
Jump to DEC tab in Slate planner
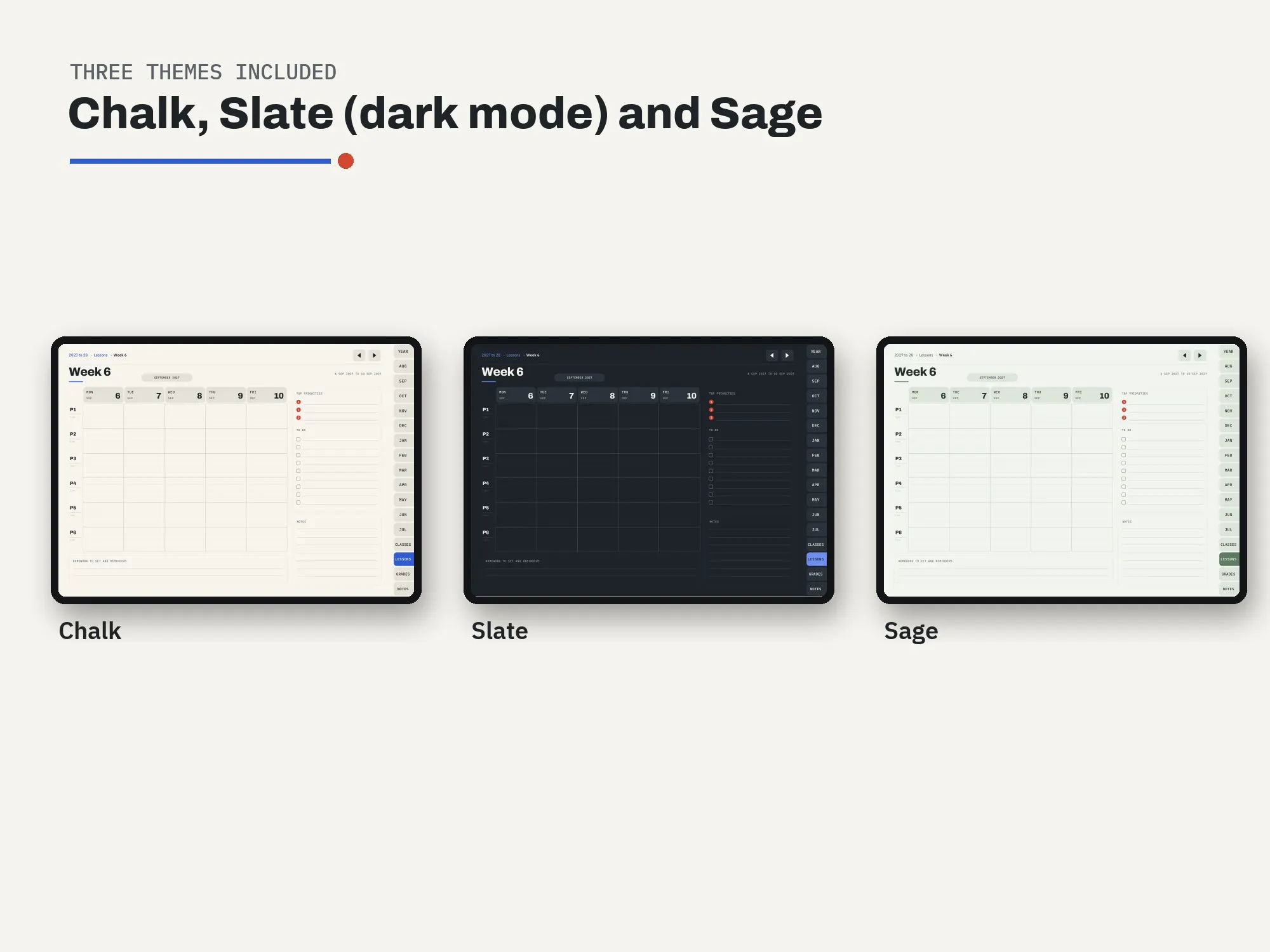point(816,426)
